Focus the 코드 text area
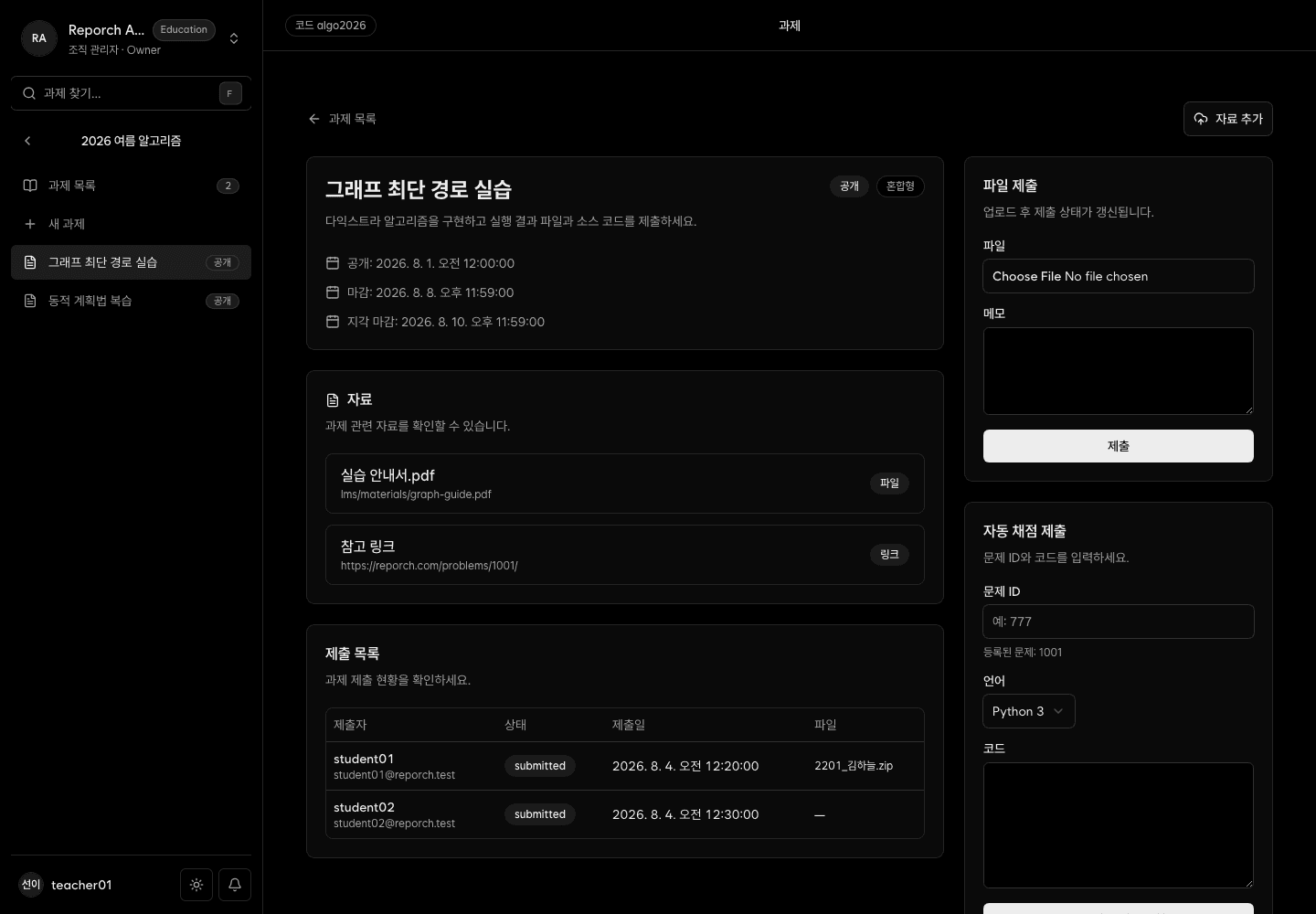The height and width of the screenshot is (914, 1316). point(1119,825)
